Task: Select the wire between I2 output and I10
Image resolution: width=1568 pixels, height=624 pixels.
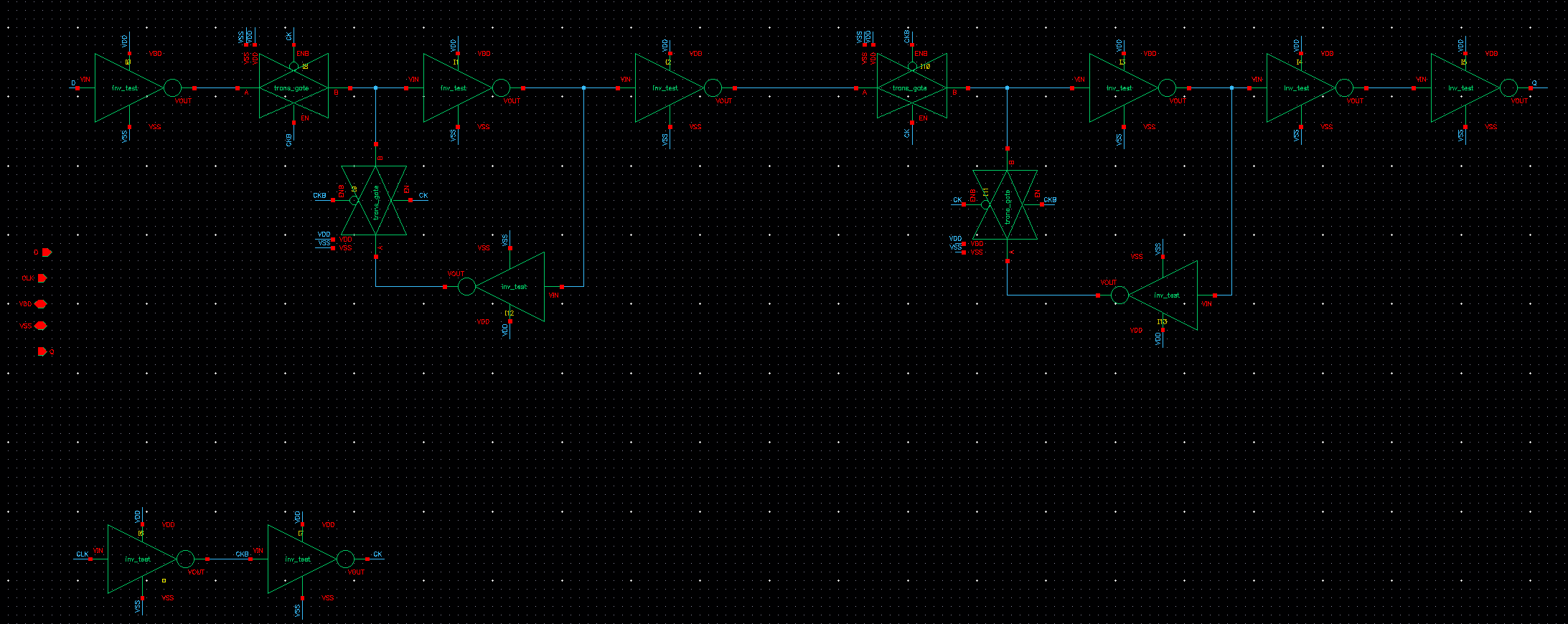Action: (795, 88)
